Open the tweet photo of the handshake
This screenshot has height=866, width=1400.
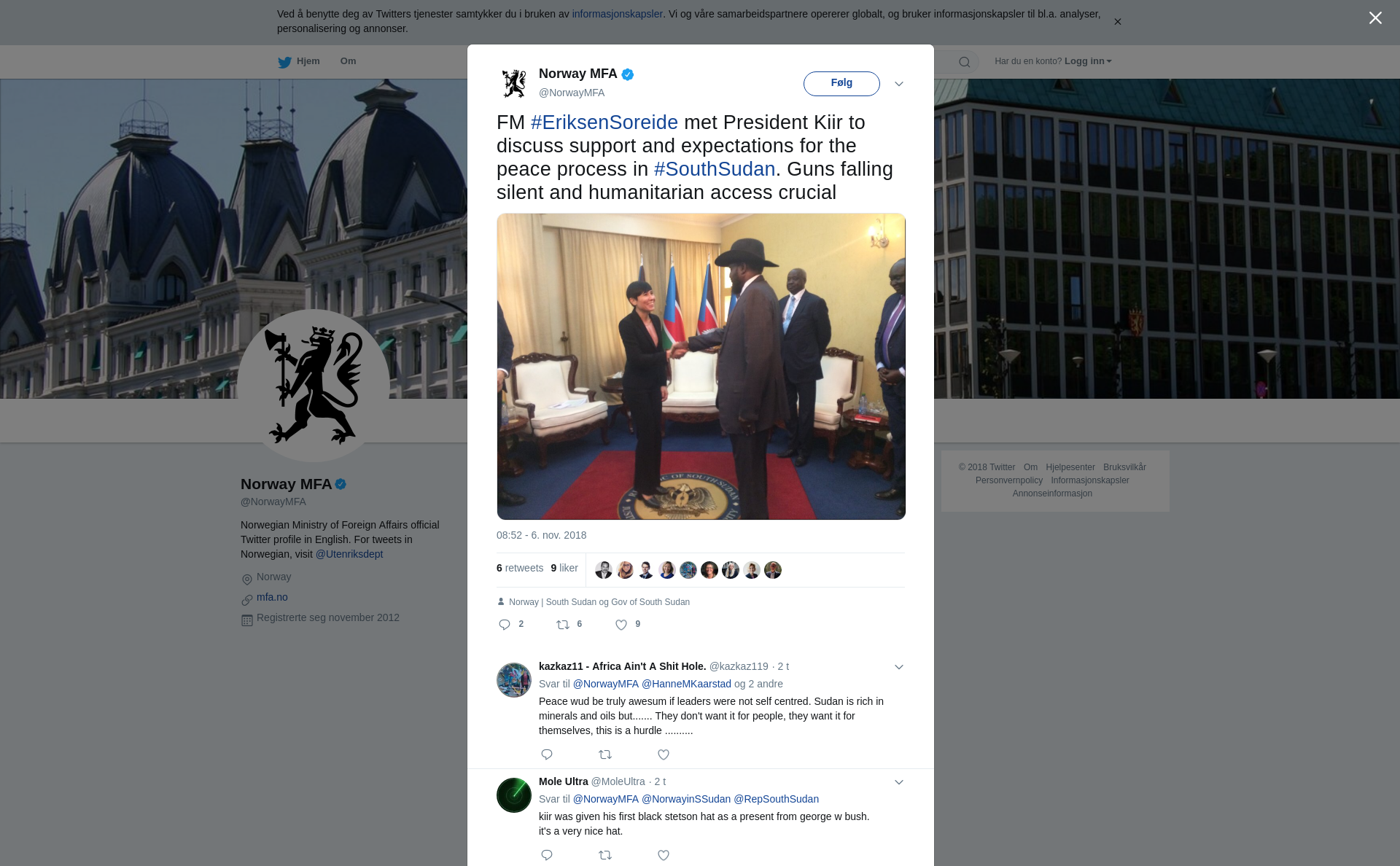click(701, 367)
